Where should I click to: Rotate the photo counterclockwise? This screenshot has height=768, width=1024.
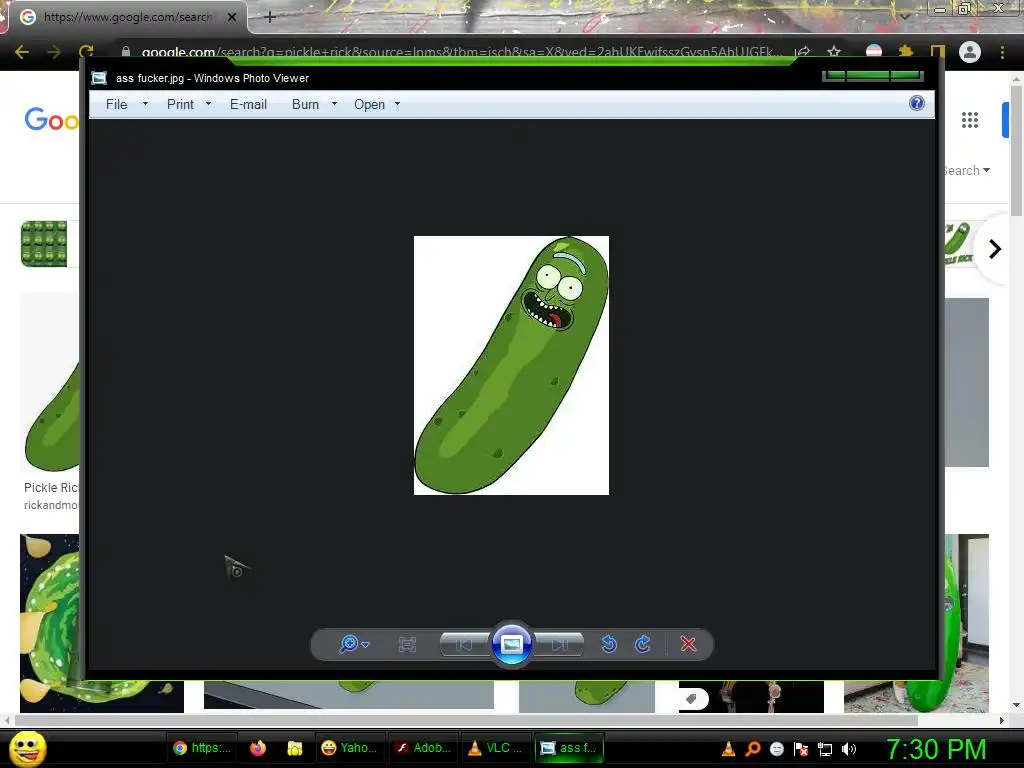click(609, 644)
